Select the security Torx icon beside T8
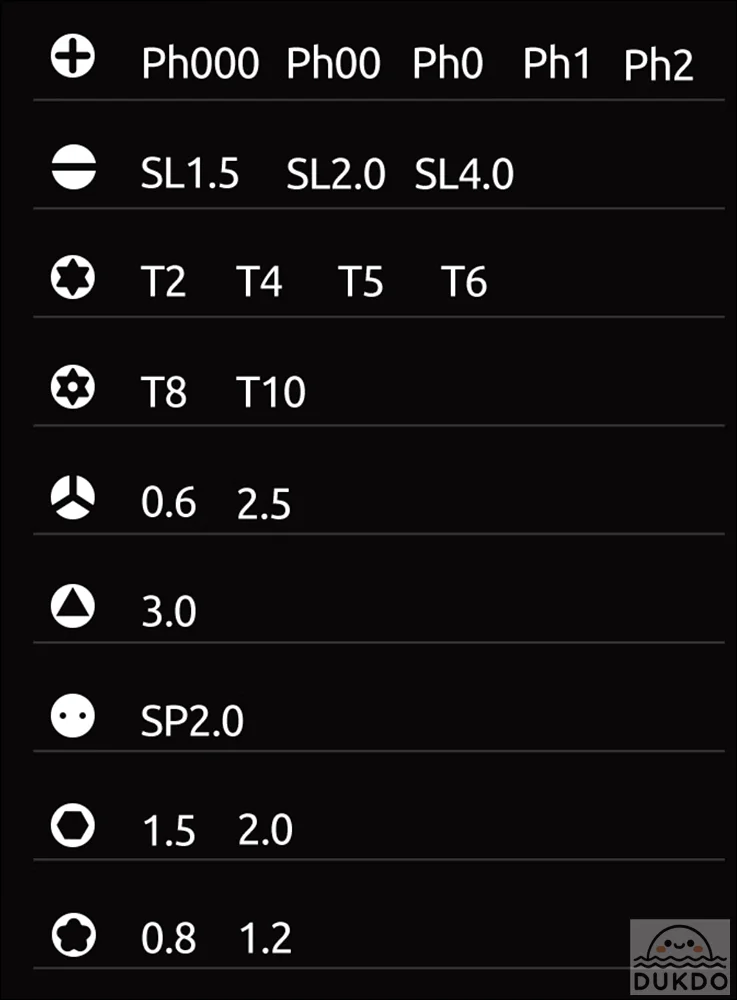 pos(73,386)
